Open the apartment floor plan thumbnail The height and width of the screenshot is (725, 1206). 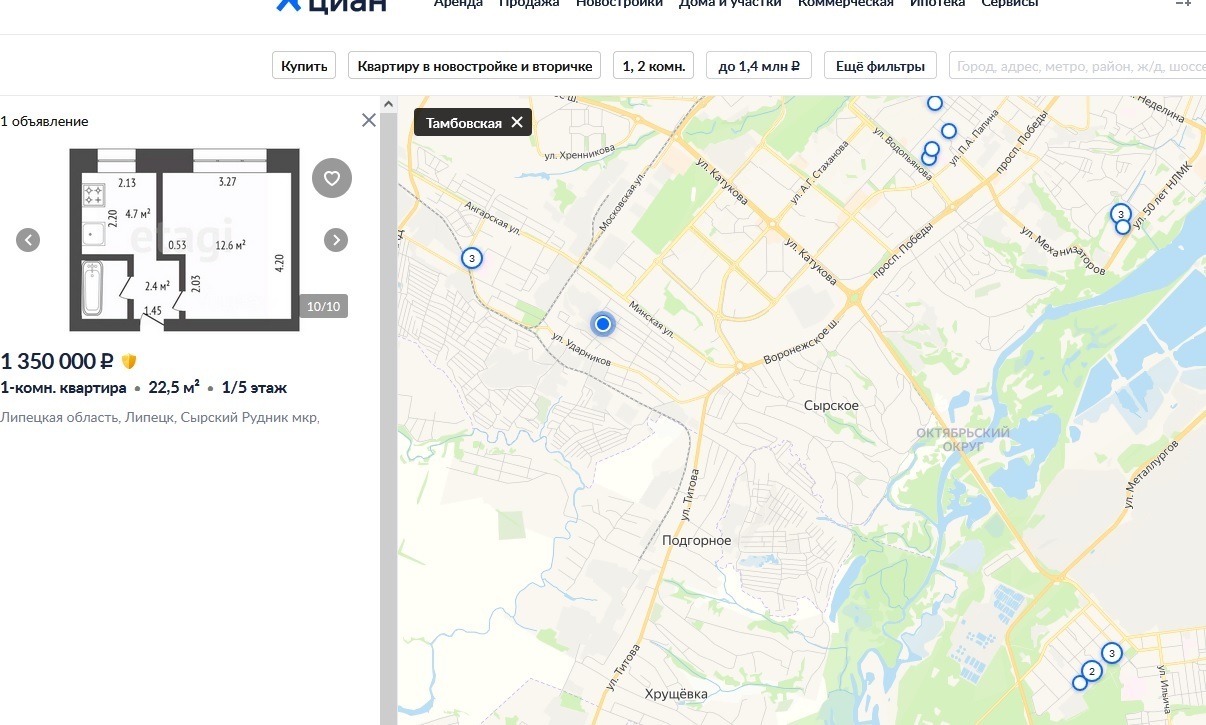(x=183, y=240)
